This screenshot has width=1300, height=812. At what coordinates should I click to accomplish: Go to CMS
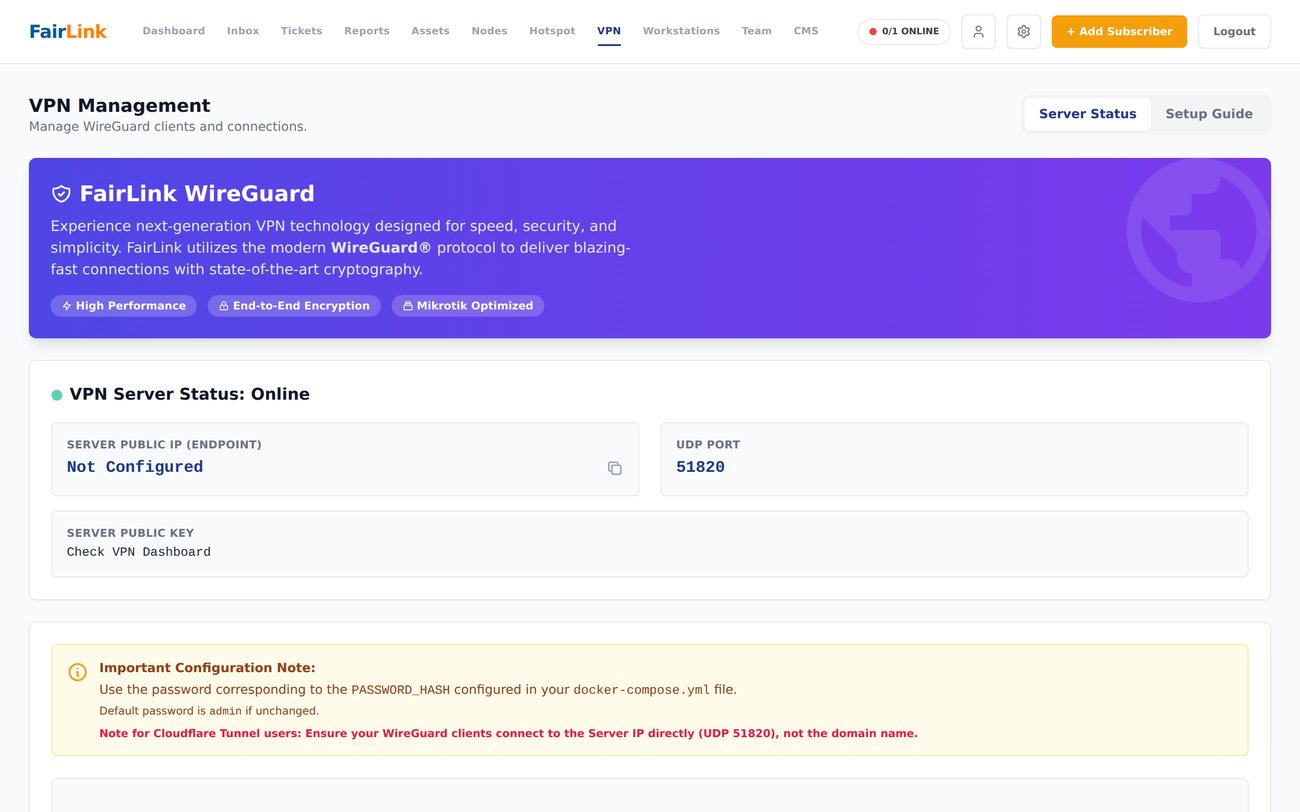tap(806, 31)
